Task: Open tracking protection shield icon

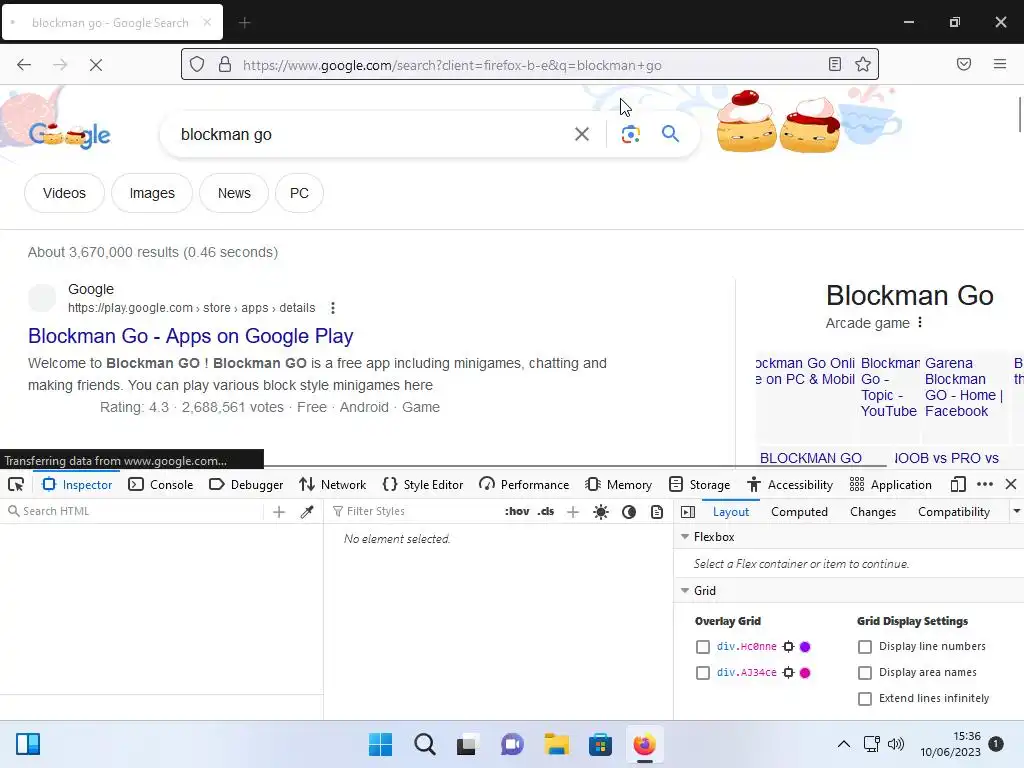Action: pos(197,65)
